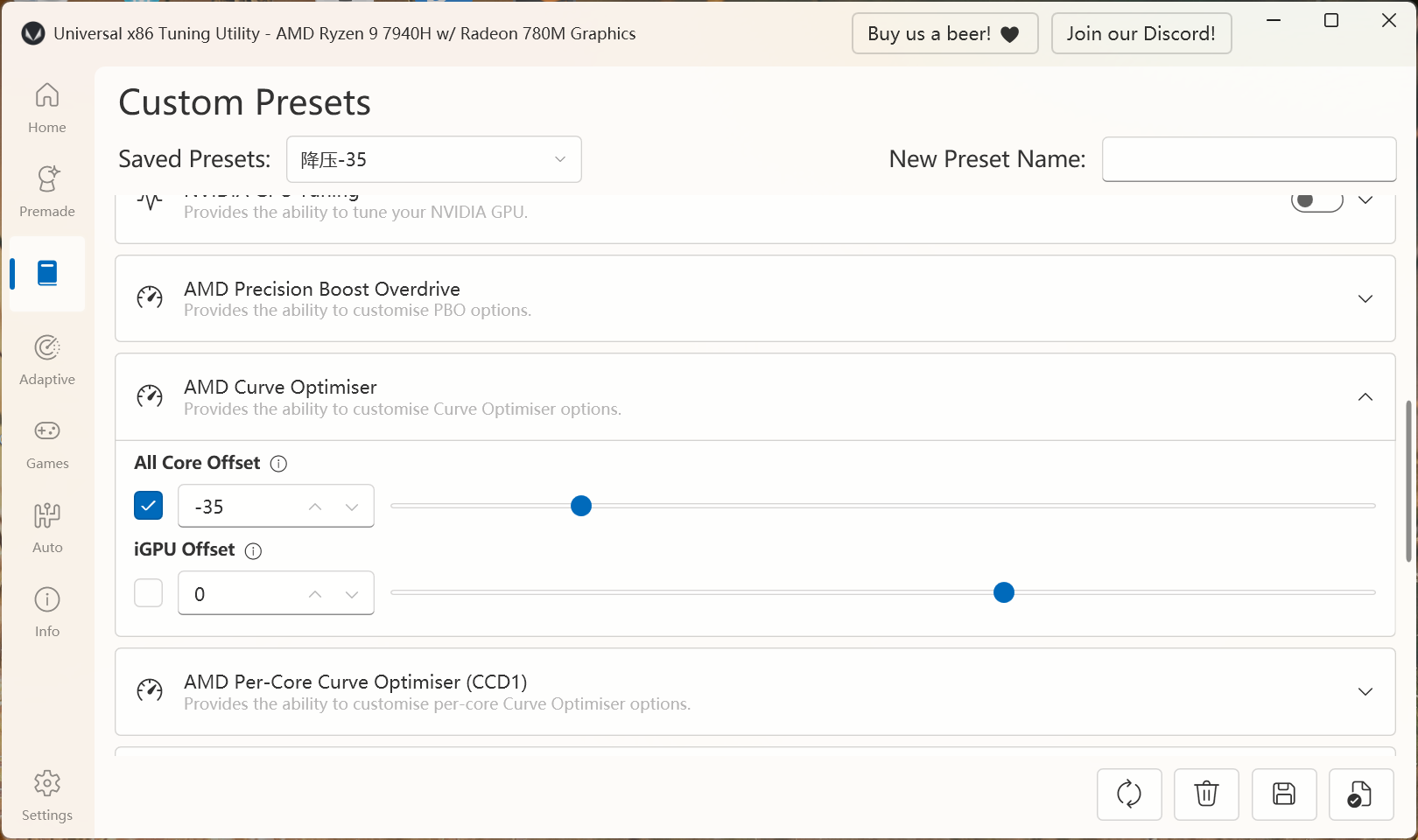This screenshot has height=840, width=1418.
Task: Open the Premade presets section
Action: click(x=47, y=192)
